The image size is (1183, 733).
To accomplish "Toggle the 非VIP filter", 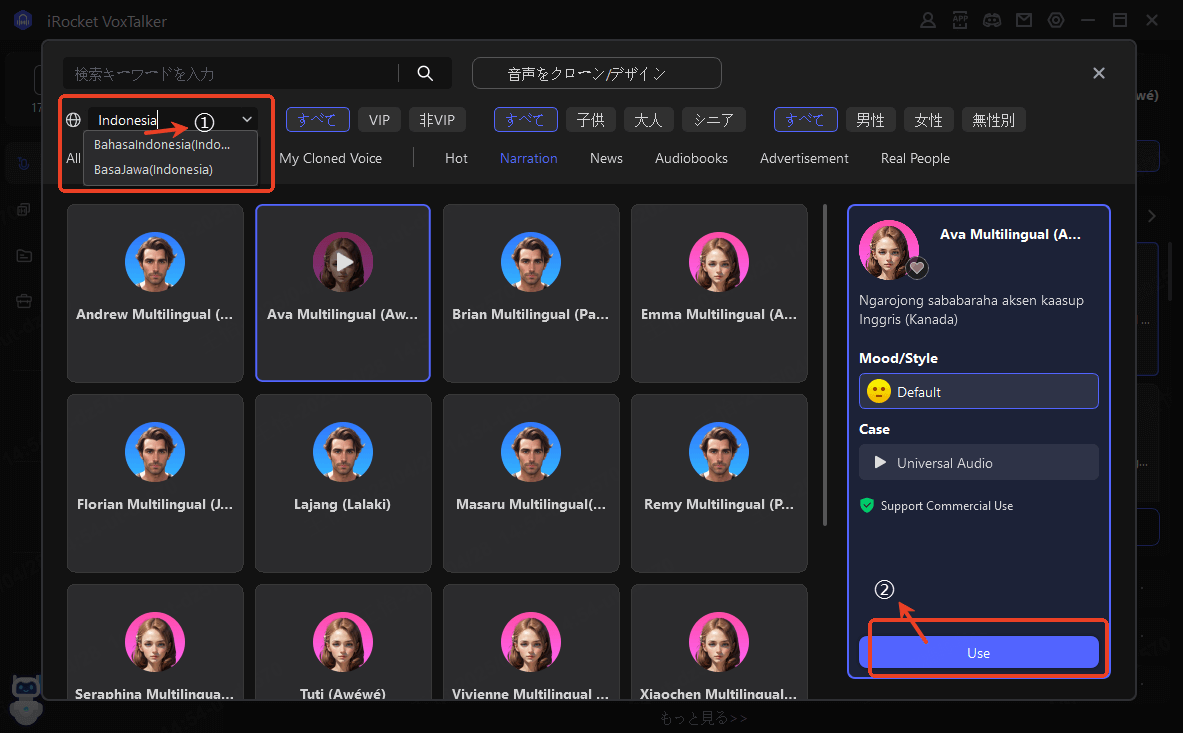I will [438, 120].
